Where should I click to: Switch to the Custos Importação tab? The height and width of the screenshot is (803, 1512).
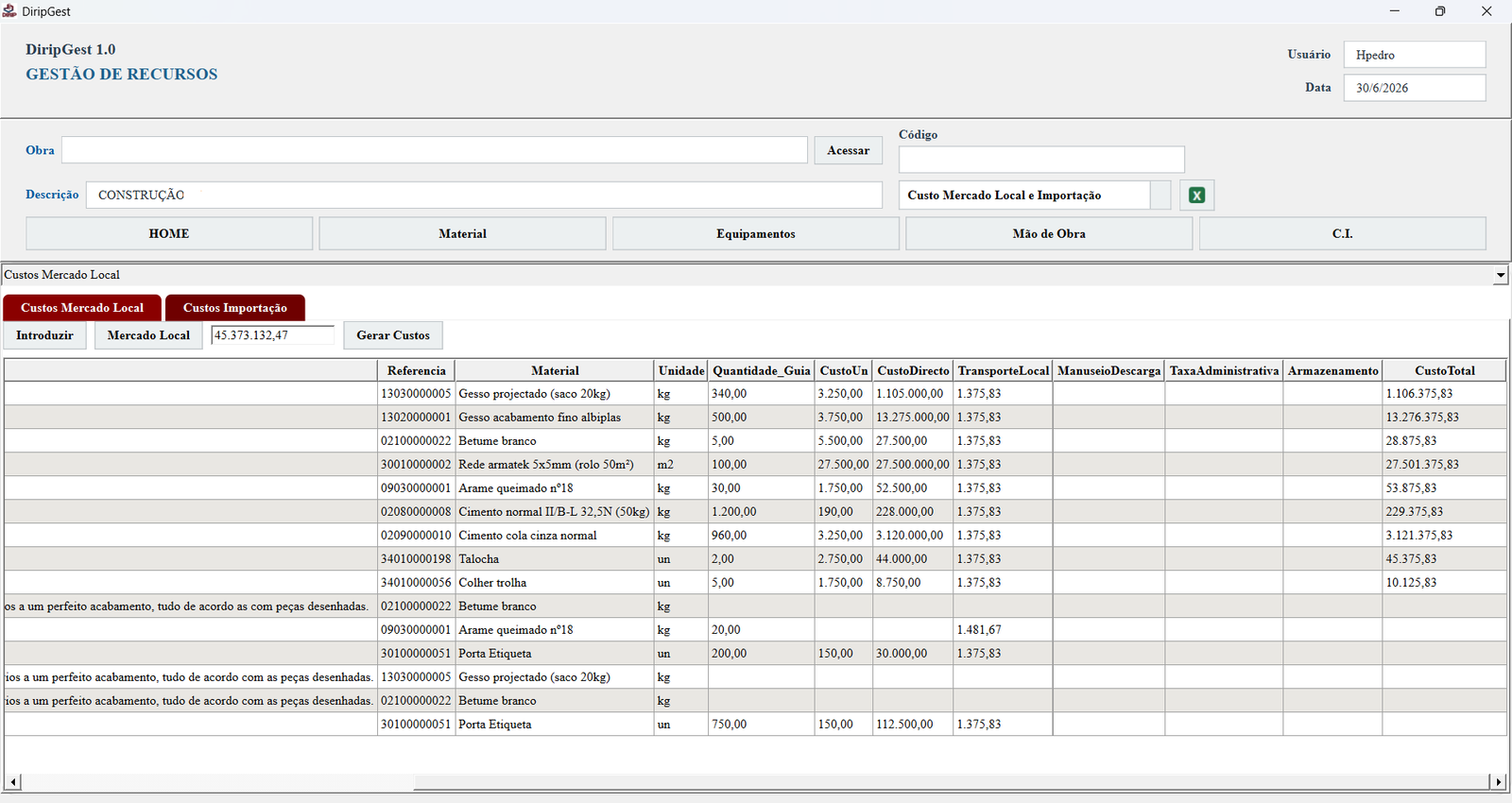(234, 308)
